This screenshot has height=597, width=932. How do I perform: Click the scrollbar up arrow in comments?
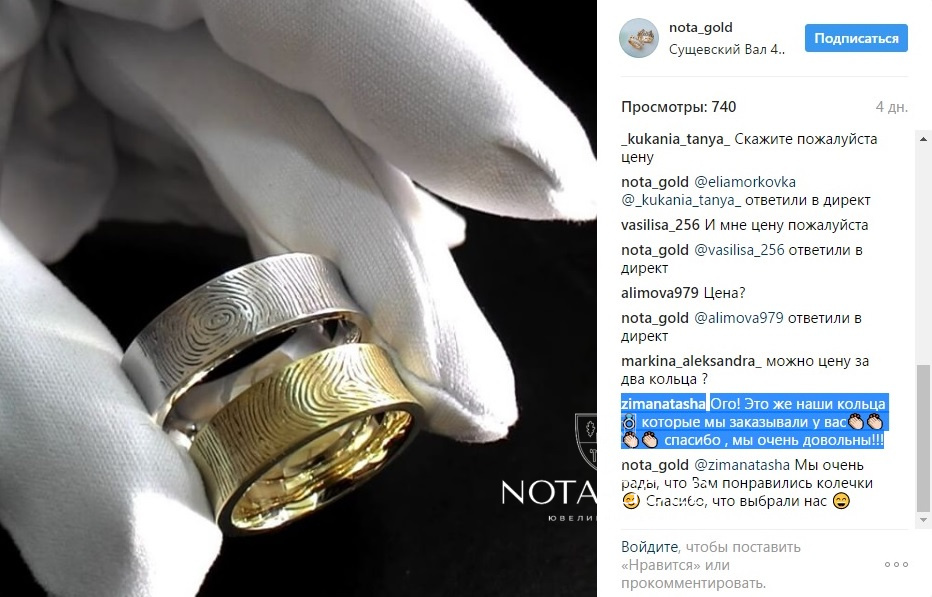[x=923, y=139]
